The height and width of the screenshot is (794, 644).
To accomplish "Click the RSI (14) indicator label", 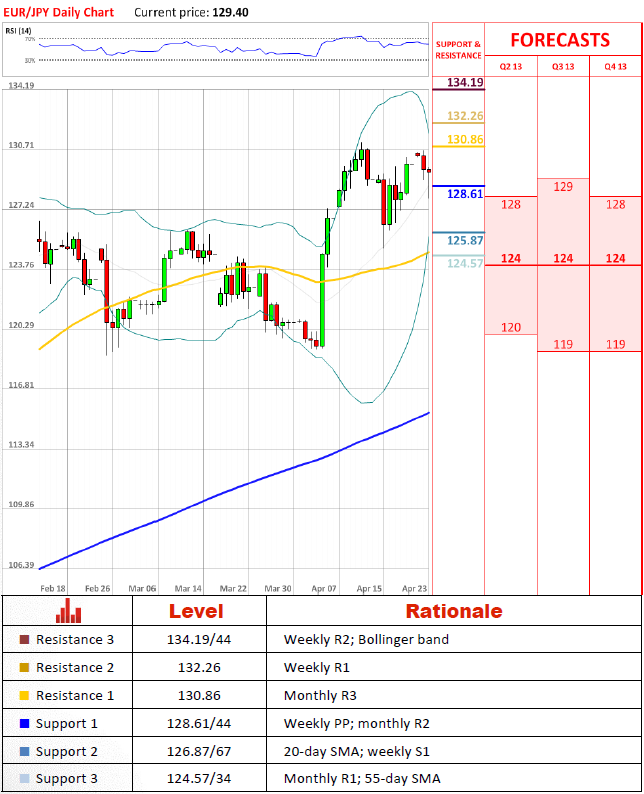I will coord(18,31).
